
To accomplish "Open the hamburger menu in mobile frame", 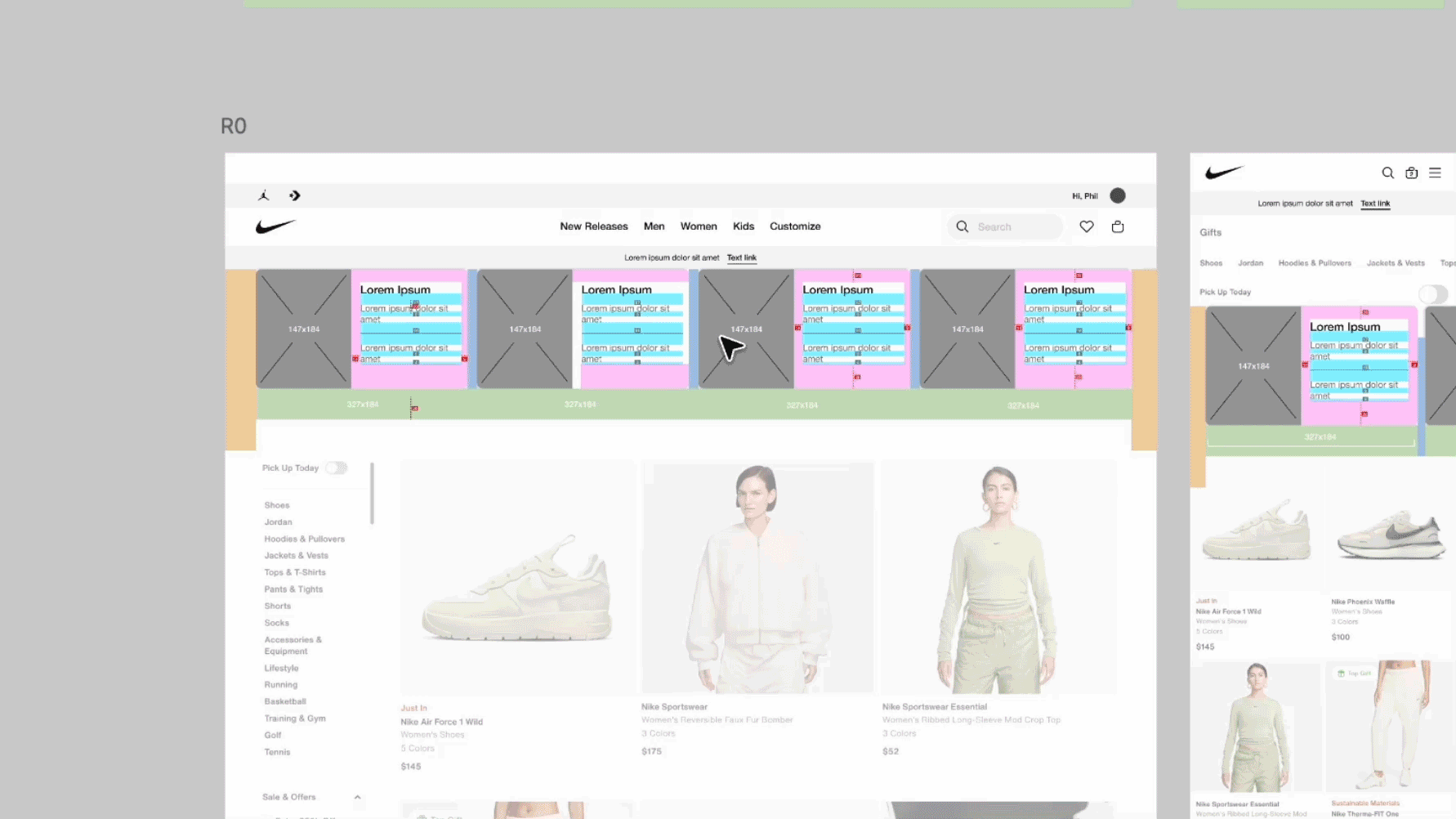I will coord(1435,172).
